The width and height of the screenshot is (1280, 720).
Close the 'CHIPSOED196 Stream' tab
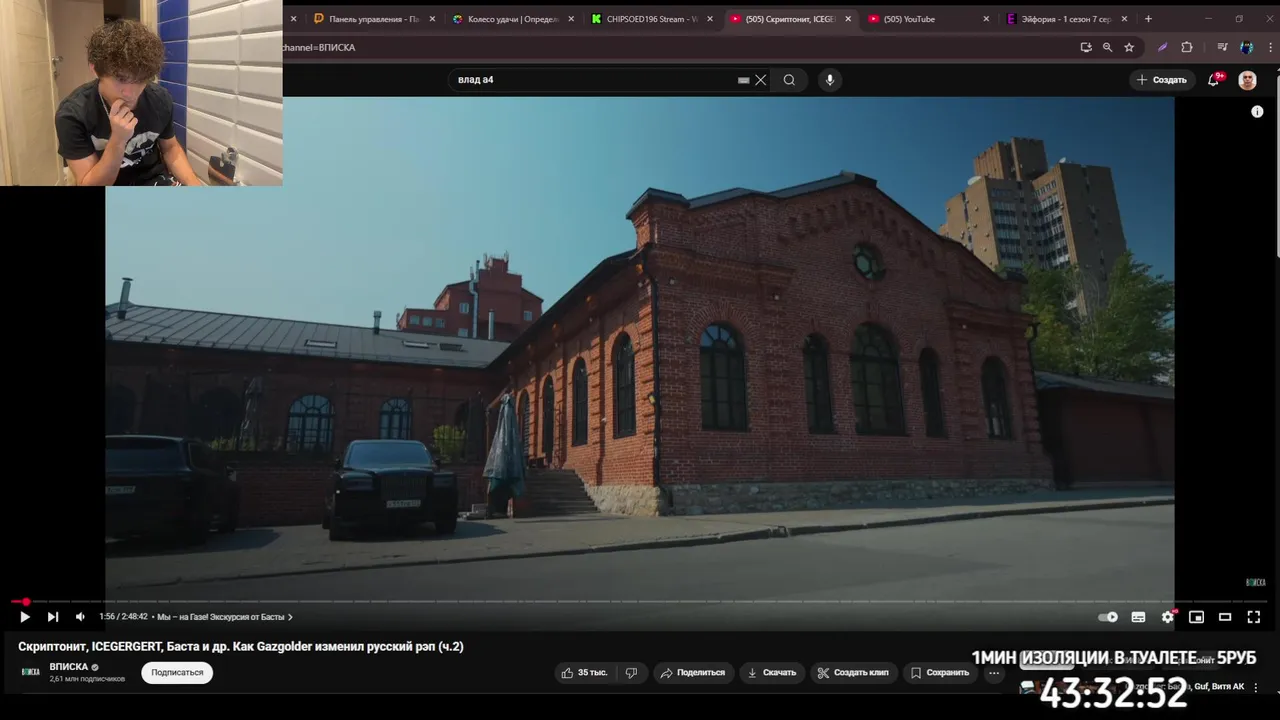710,19
